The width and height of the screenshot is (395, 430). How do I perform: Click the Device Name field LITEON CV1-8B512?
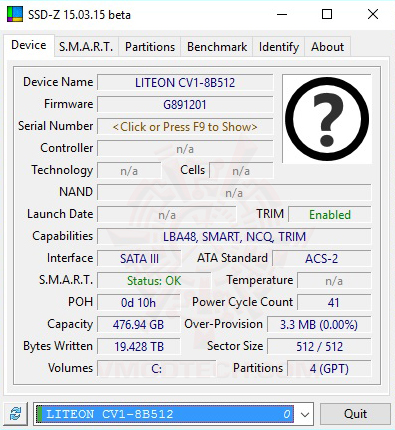pyautogui.click(x=185, y=83)
